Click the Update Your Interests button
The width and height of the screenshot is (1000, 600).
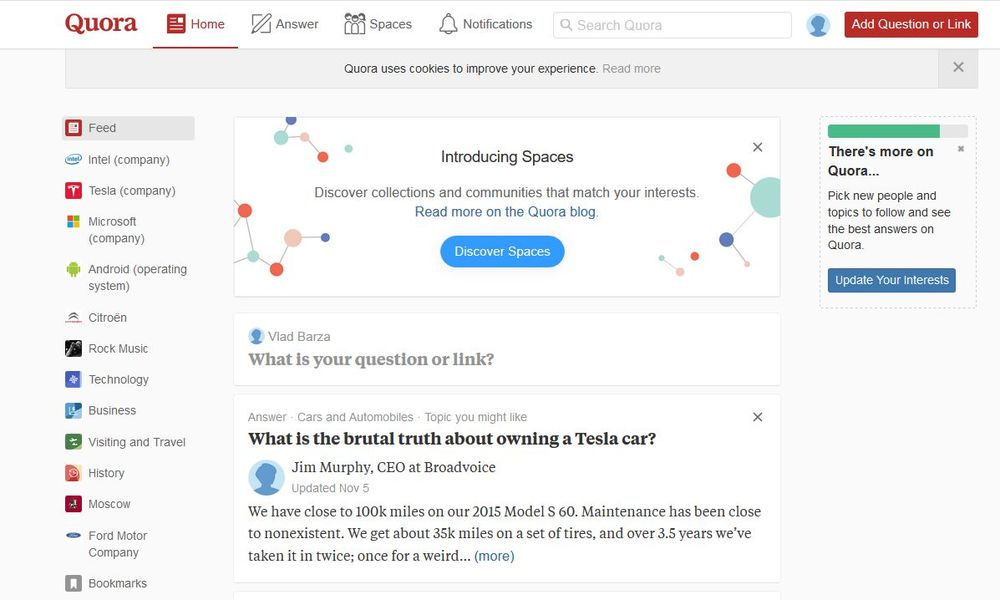[891, 280]
